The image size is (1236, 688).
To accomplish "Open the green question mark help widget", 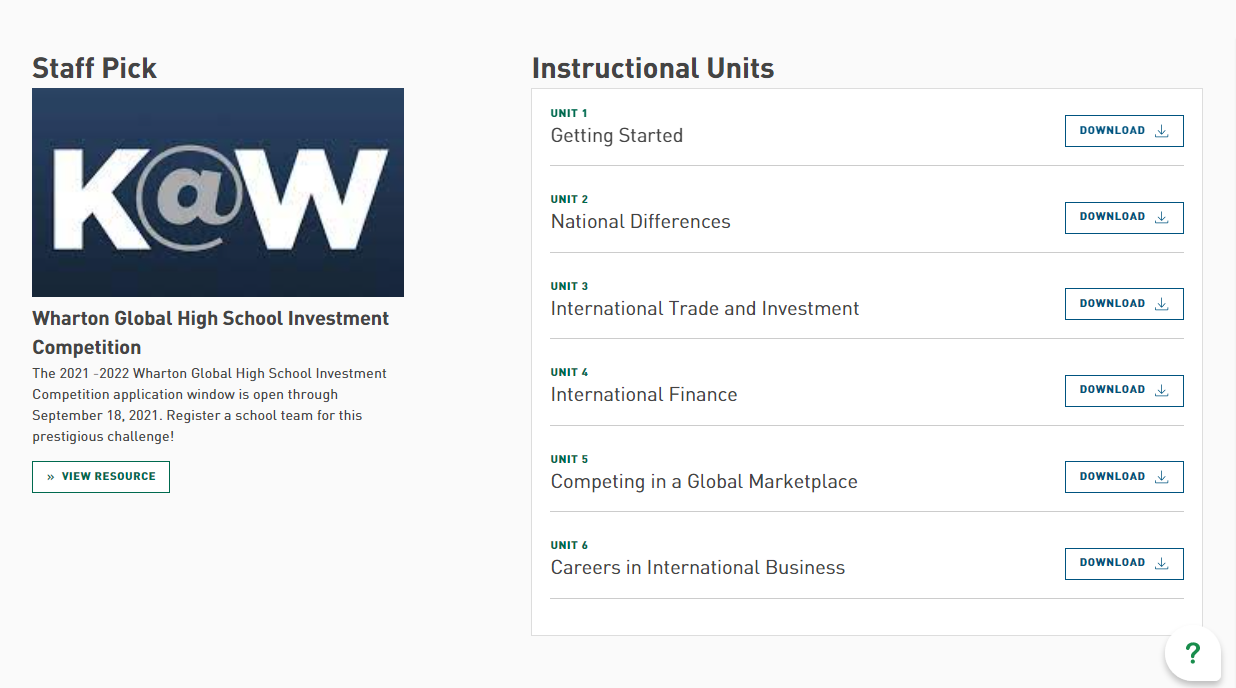I will [1192, 654].
